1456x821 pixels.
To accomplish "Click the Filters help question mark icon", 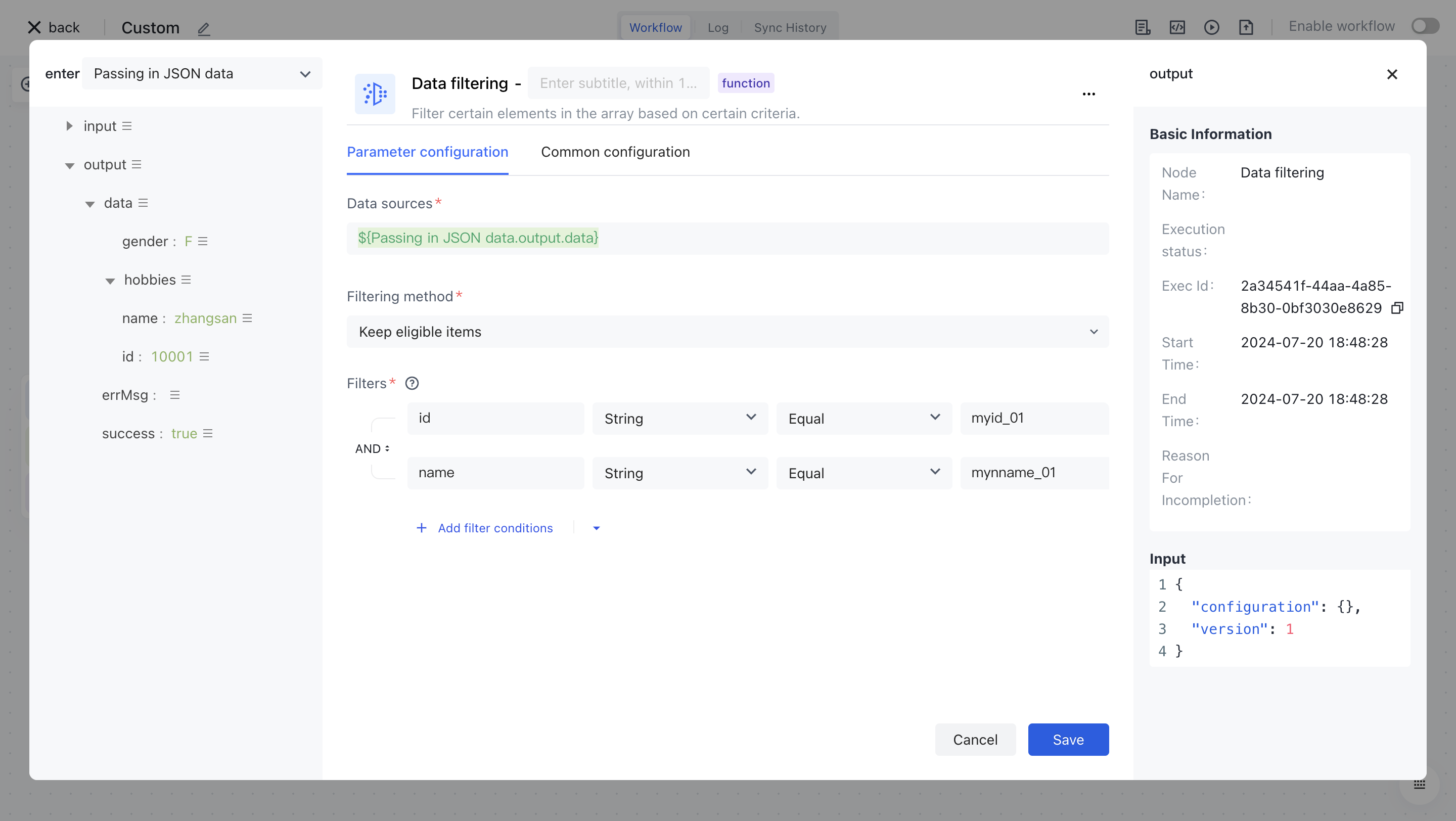I will (412, 384).
